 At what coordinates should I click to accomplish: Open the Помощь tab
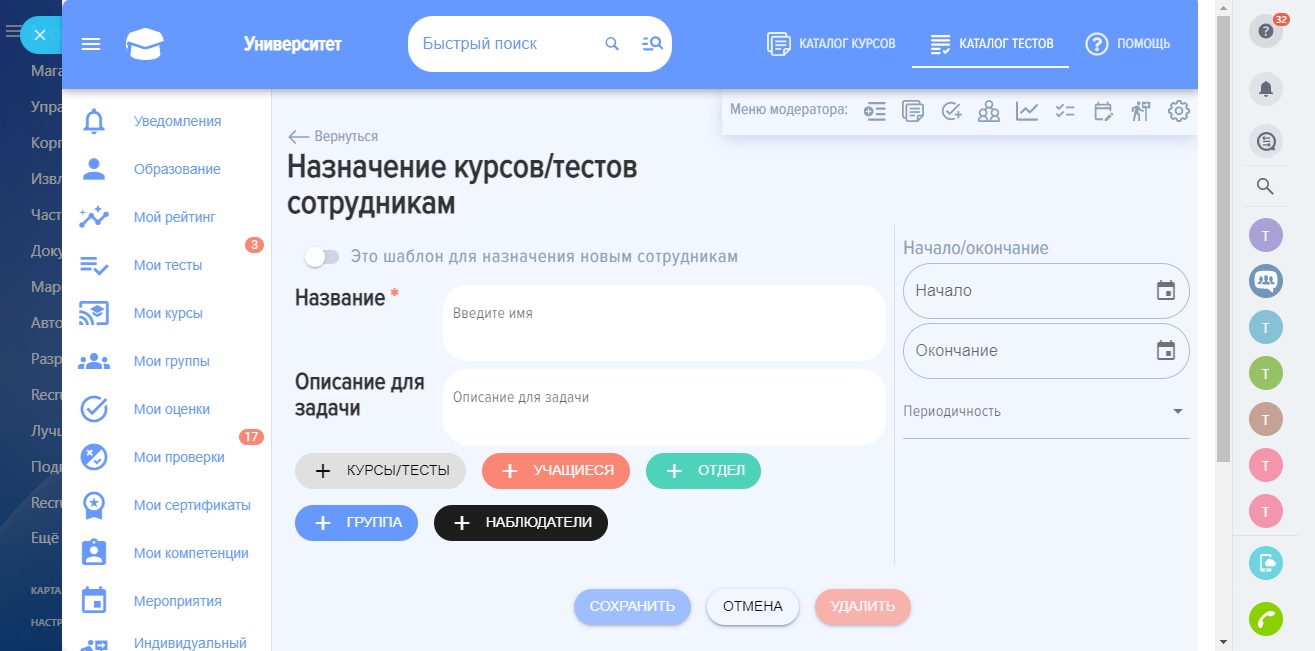(x=1128, y=44)
